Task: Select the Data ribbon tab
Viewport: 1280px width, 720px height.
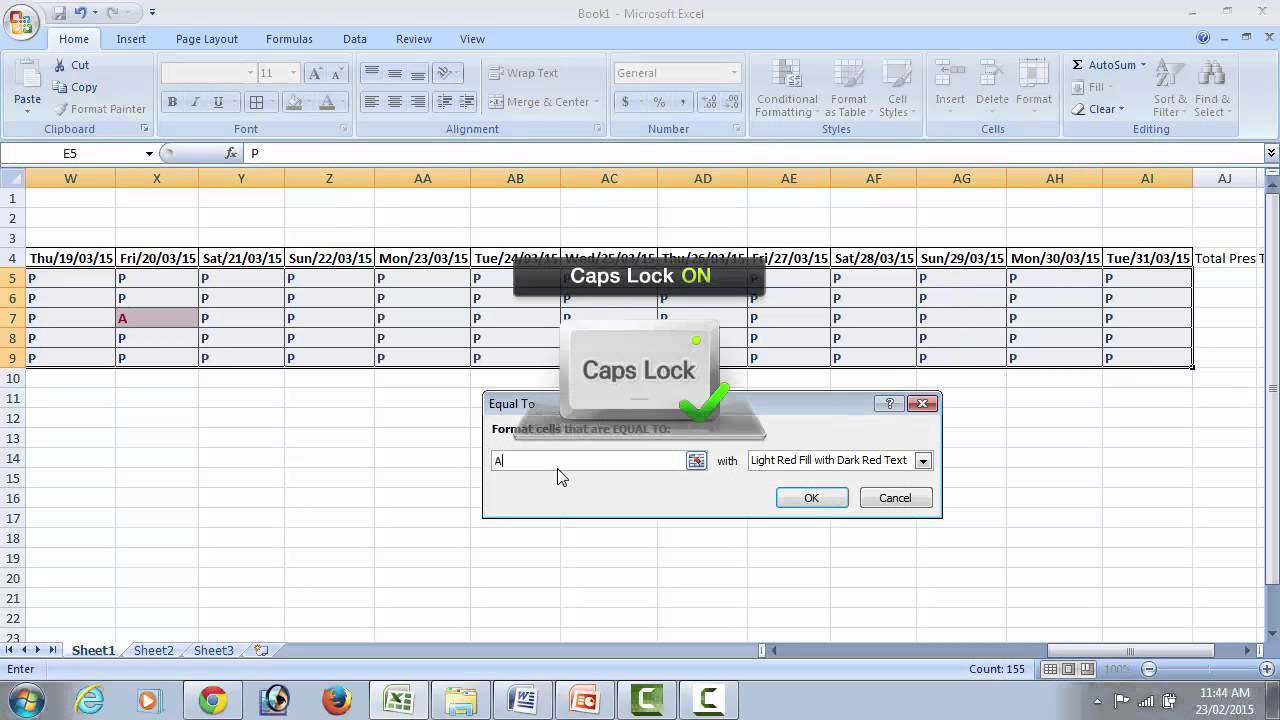Action: click(355, 39)
